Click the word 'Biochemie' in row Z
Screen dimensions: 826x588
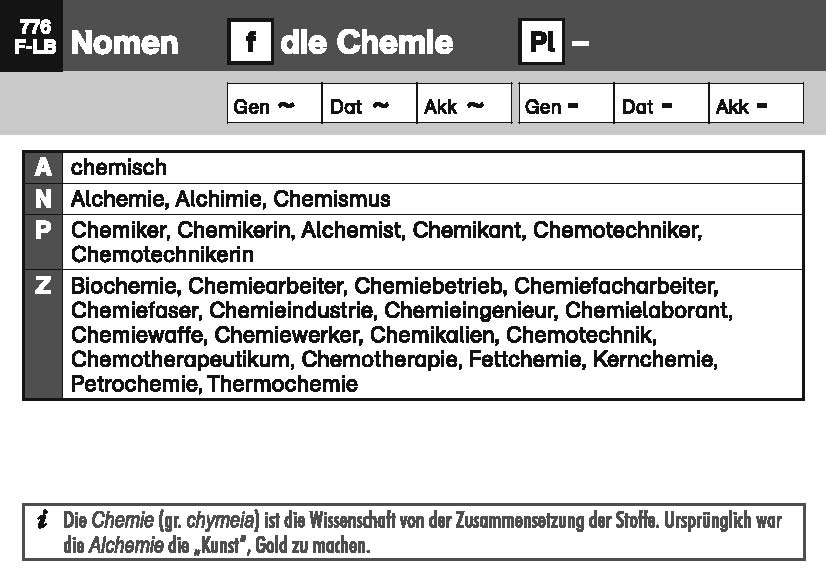(x=124, y=287)
